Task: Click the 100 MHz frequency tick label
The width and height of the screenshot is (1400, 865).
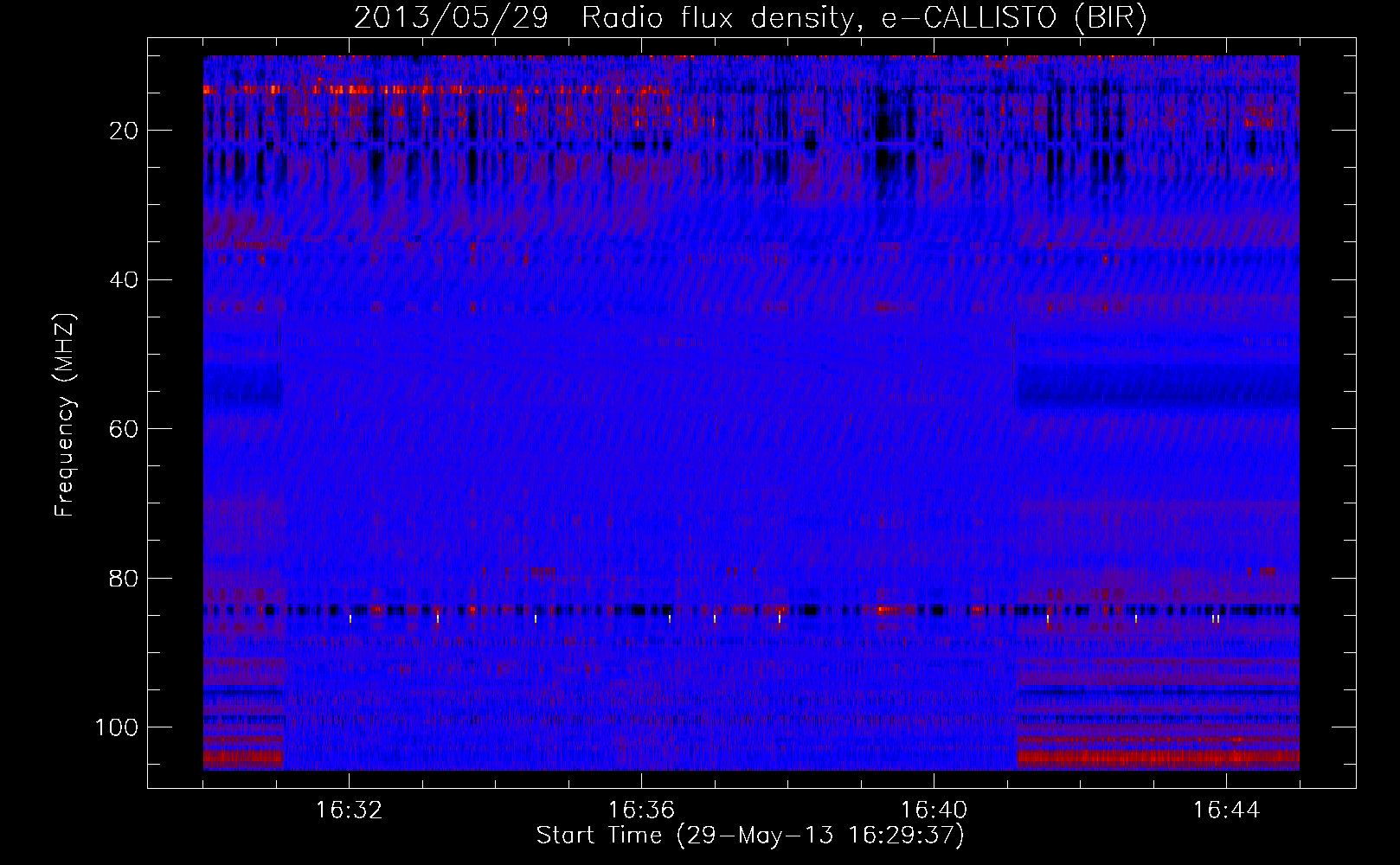Action: (x=117, y=727)
